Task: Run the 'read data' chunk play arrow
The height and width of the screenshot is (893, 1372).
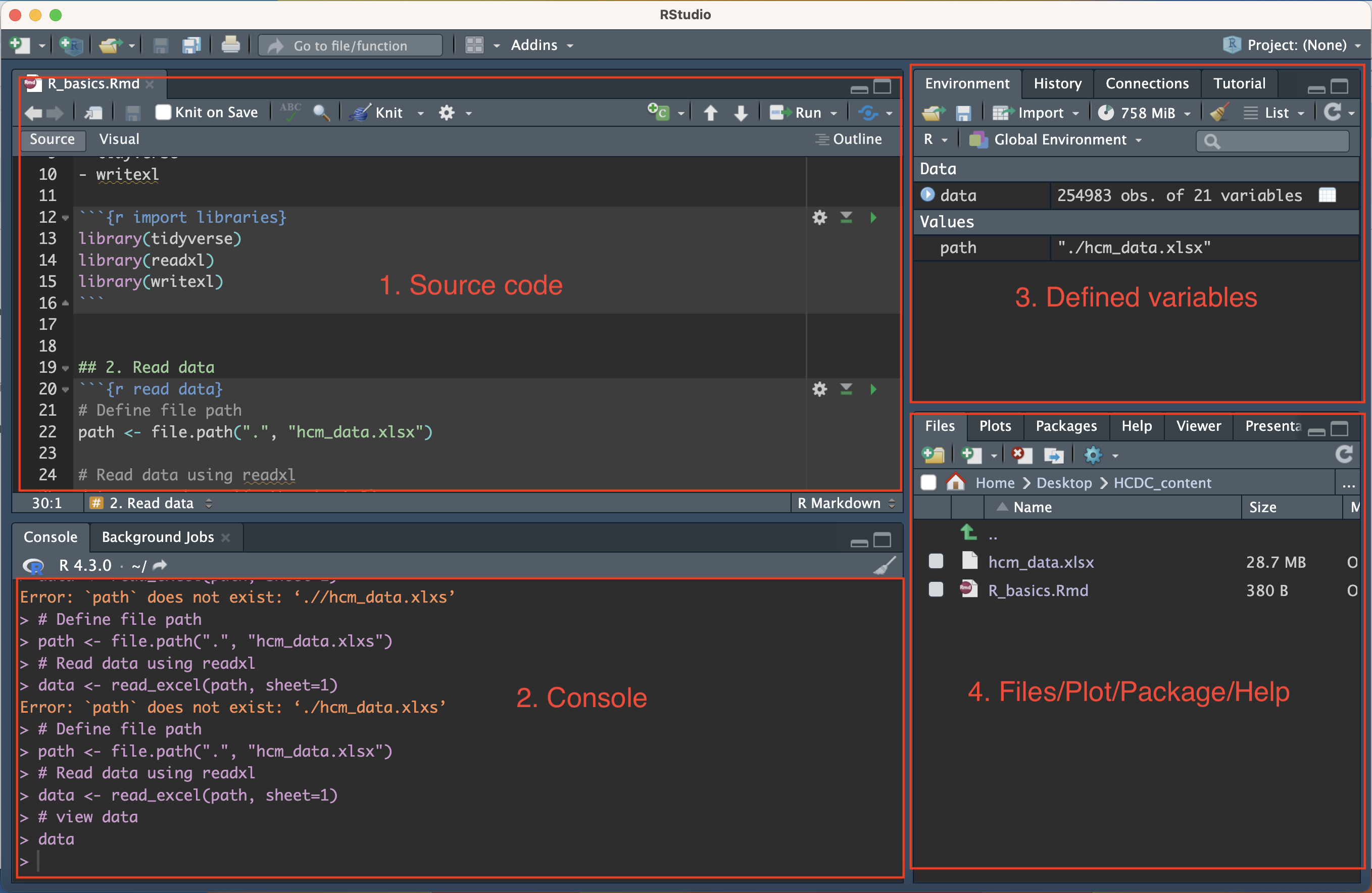Action: (873, 389)
